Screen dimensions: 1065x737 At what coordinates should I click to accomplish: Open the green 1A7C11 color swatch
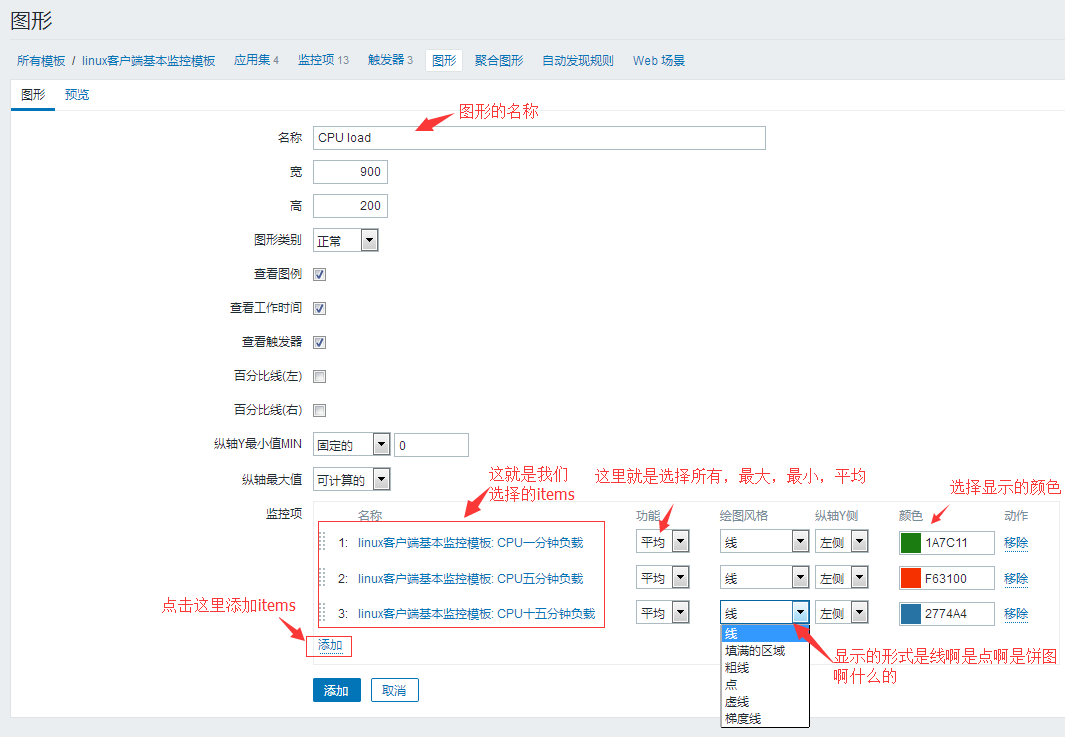click(x=910, y=543)
